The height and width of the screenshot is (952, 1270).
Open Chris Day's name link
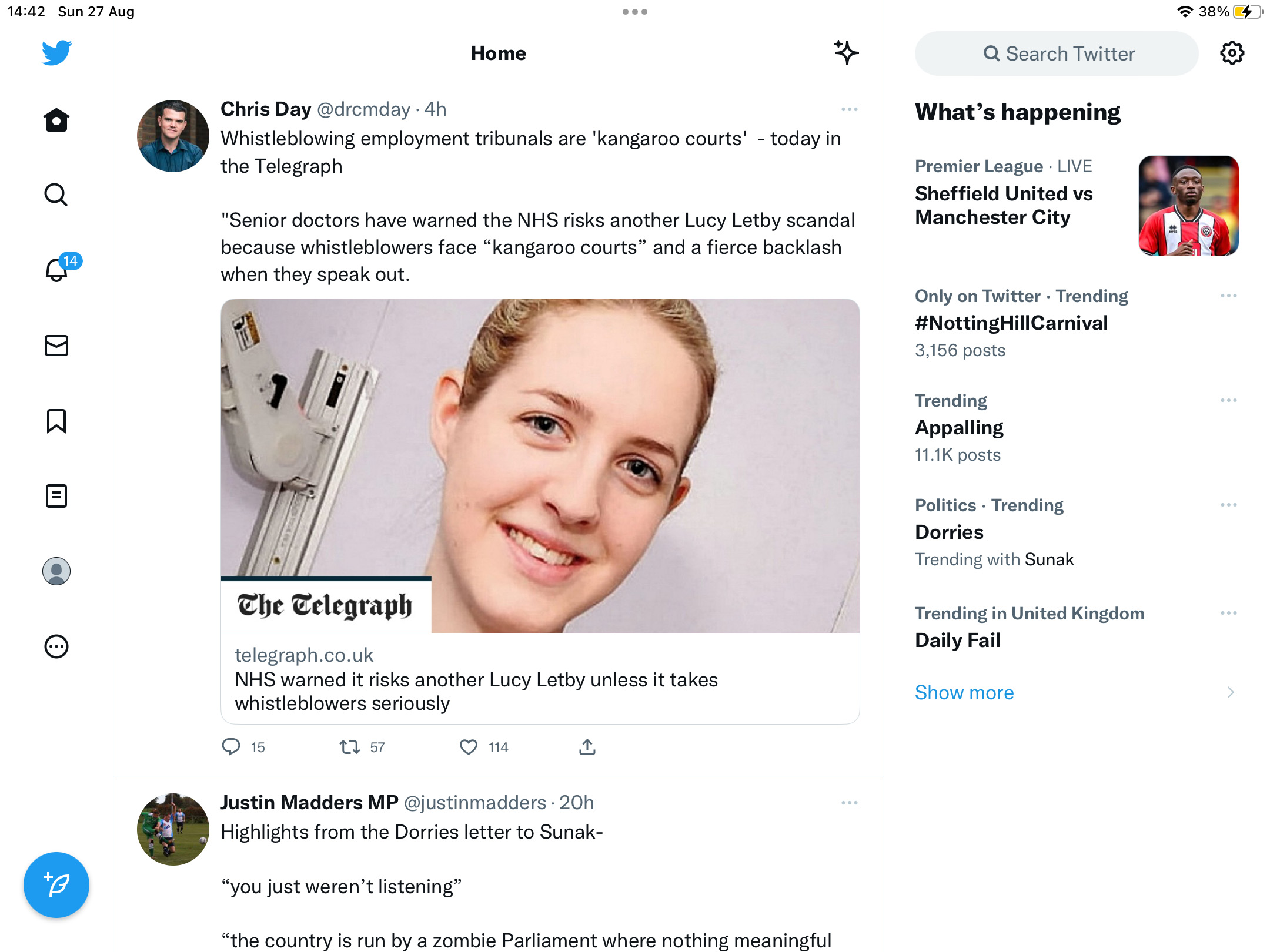(266, 109)
